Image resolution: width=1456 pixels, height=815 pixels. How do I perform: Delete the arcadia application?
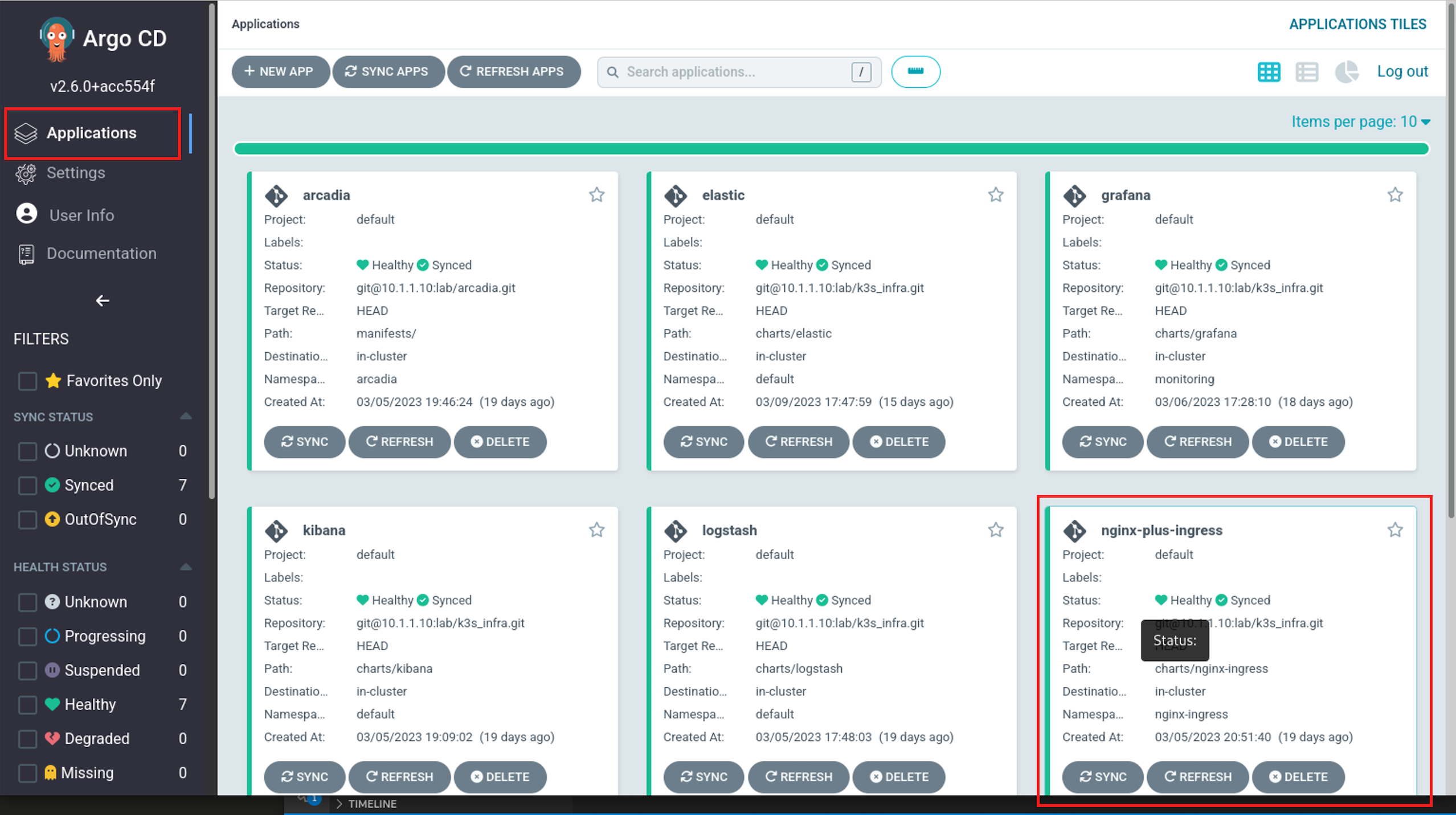click(500, 442)
